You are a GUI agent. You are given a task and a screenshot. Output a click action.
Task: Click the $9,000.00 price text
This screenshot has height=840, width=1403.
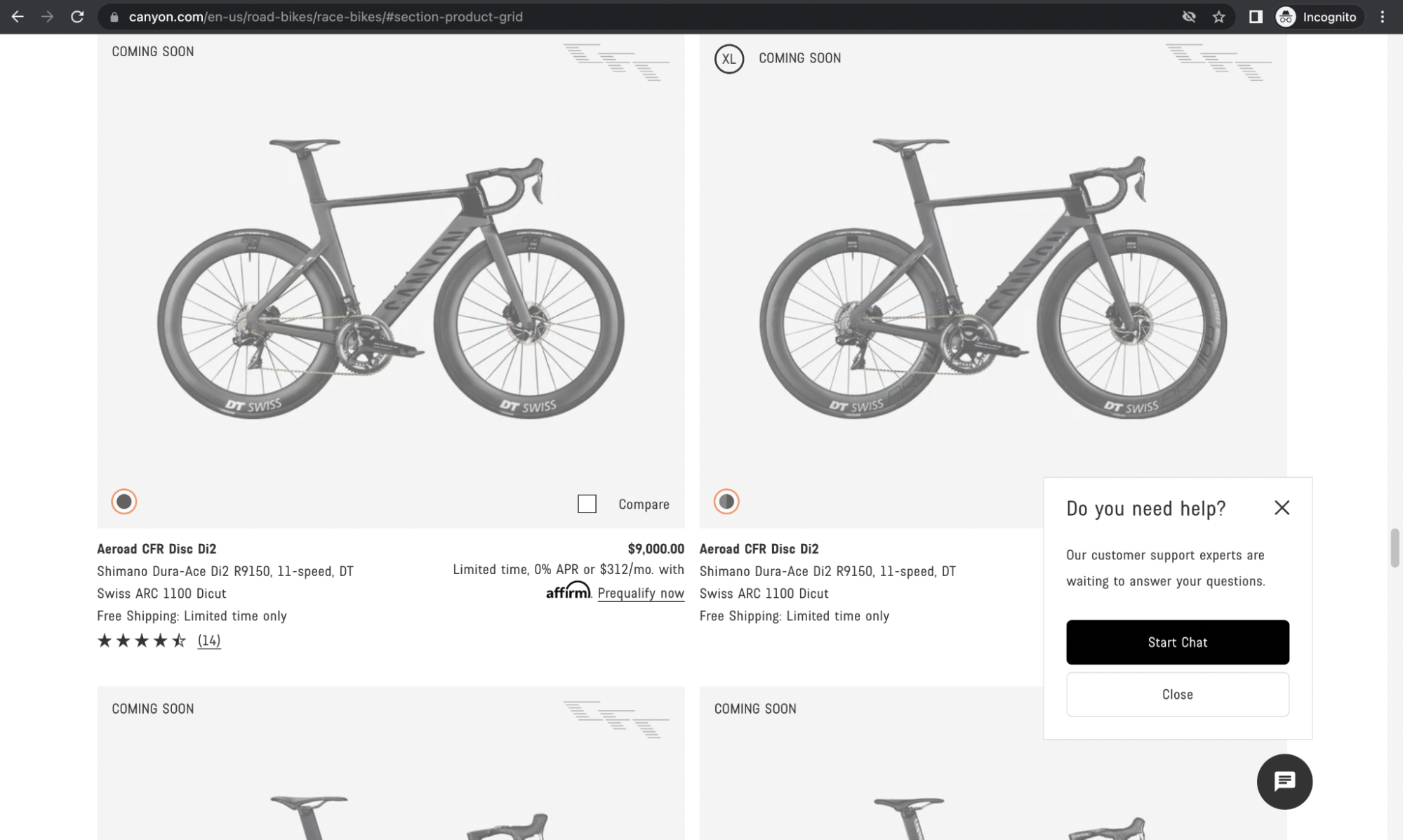point(656,549)
